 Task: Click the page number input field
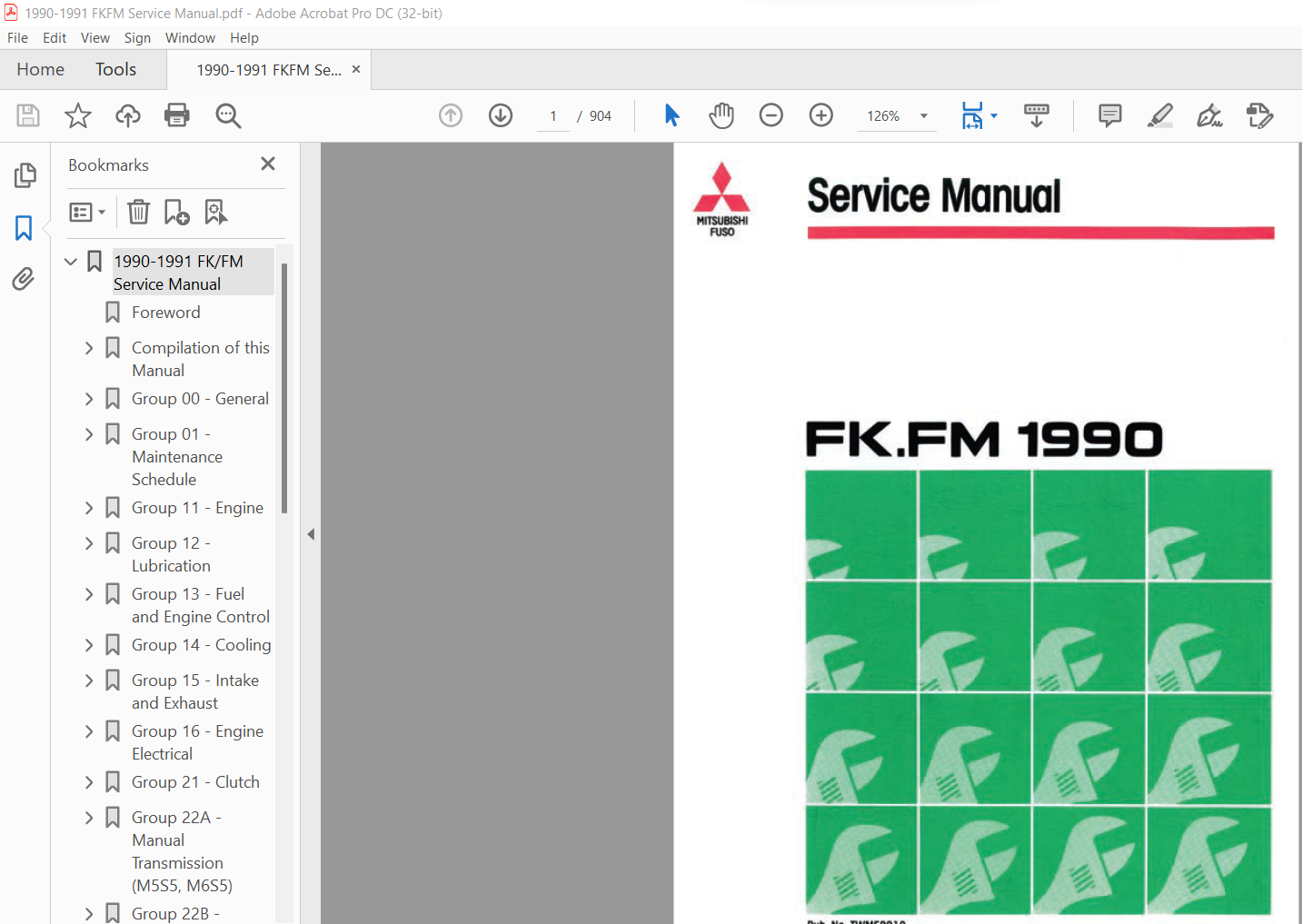552,116
